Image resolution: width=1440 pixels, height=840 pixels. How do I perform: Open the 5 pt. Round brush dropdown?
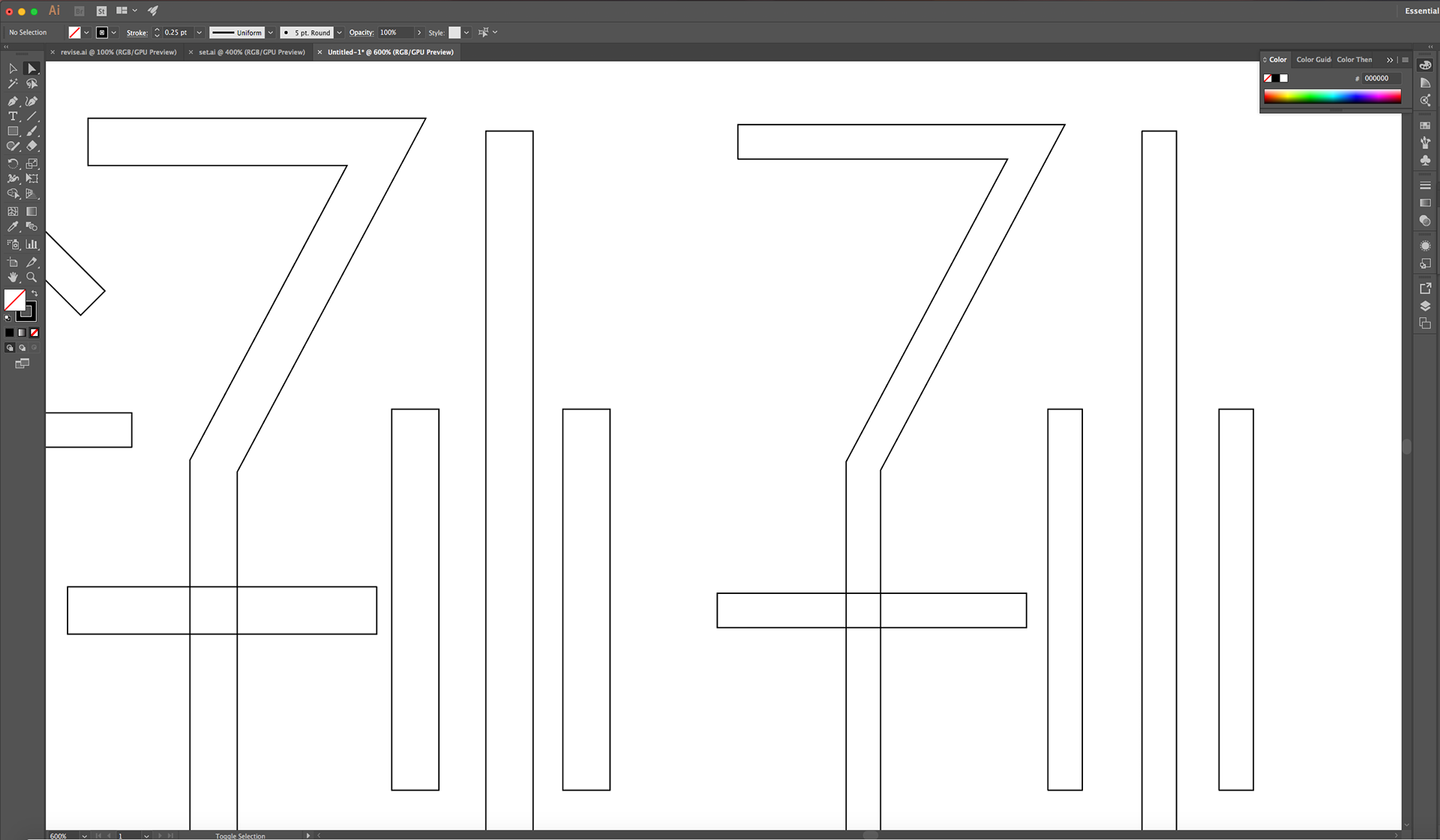[340, 33]
